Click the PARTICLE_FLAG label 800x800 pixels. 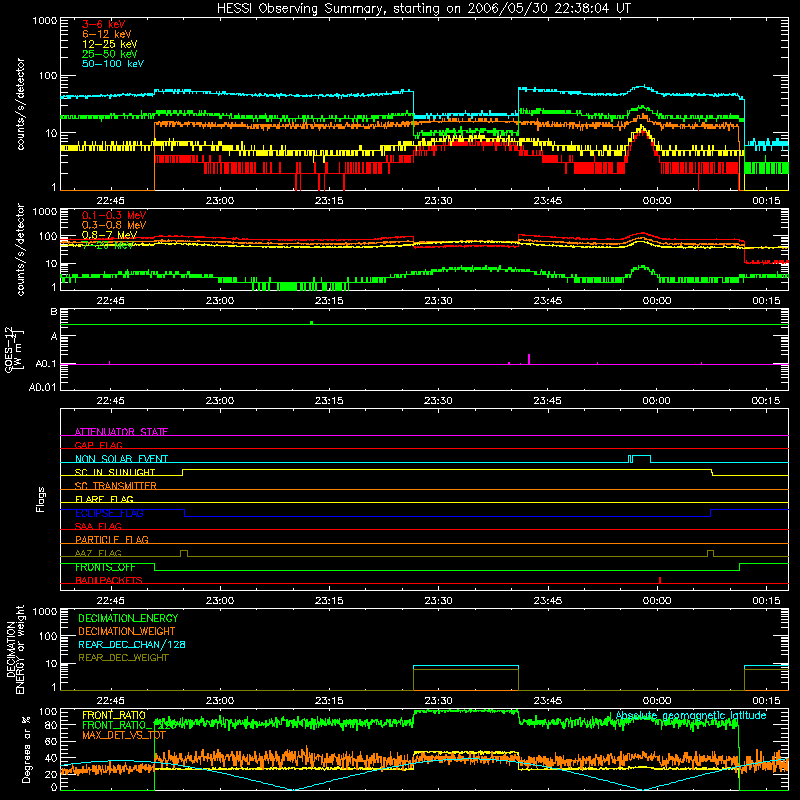(x=112, y=539)
